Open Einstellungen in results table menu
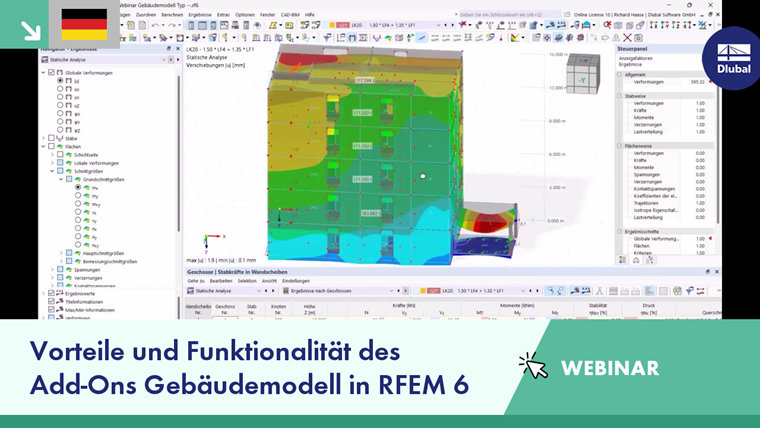 [x=296, y=281]
